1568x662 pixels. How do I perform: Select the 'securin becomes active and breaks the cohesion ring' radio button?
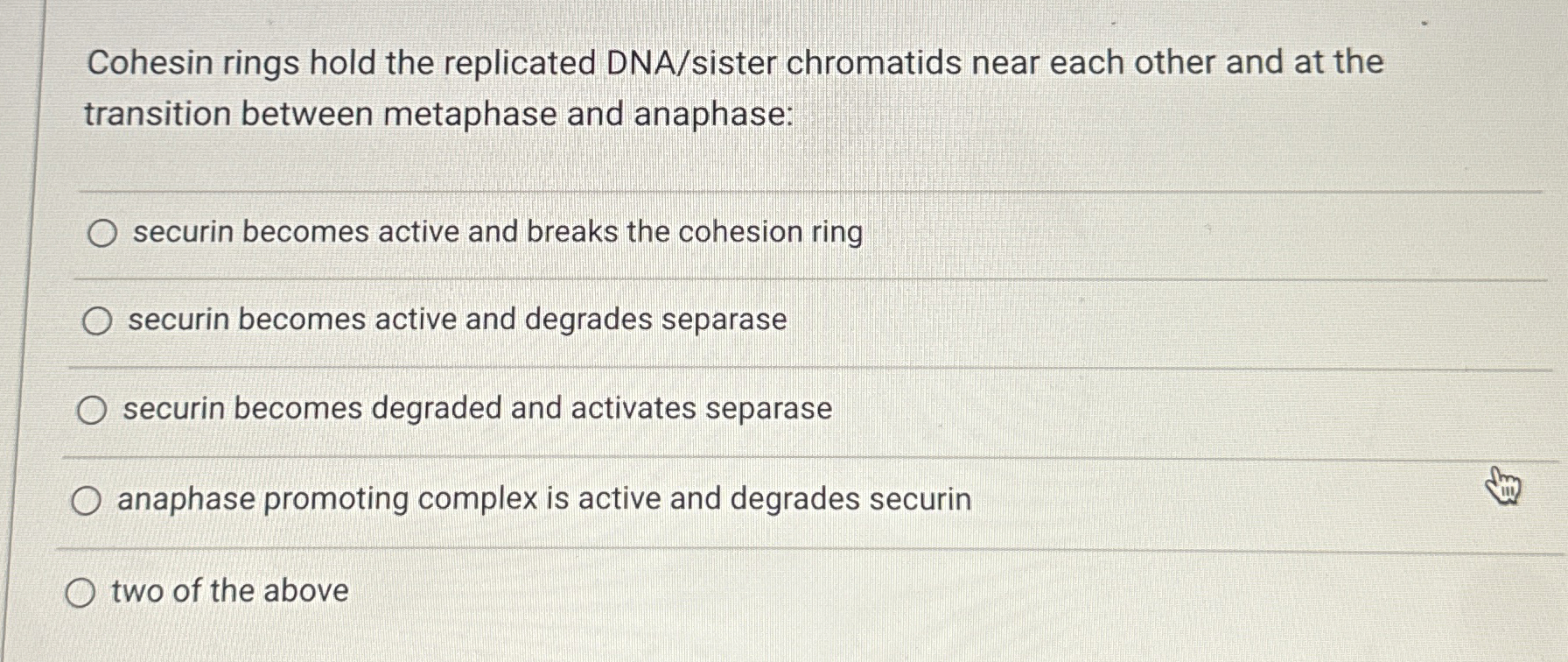tap(102, 232)
